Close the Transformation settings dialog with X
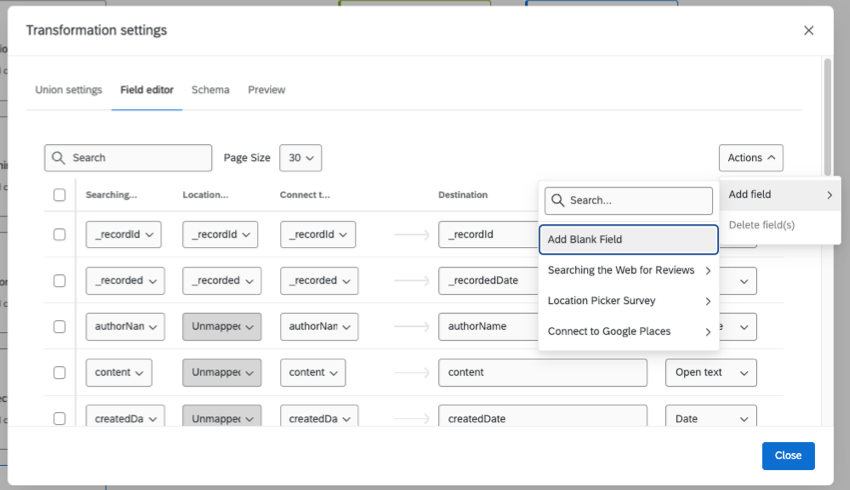Viewport: 850px width, 490px height. point(808,30)
